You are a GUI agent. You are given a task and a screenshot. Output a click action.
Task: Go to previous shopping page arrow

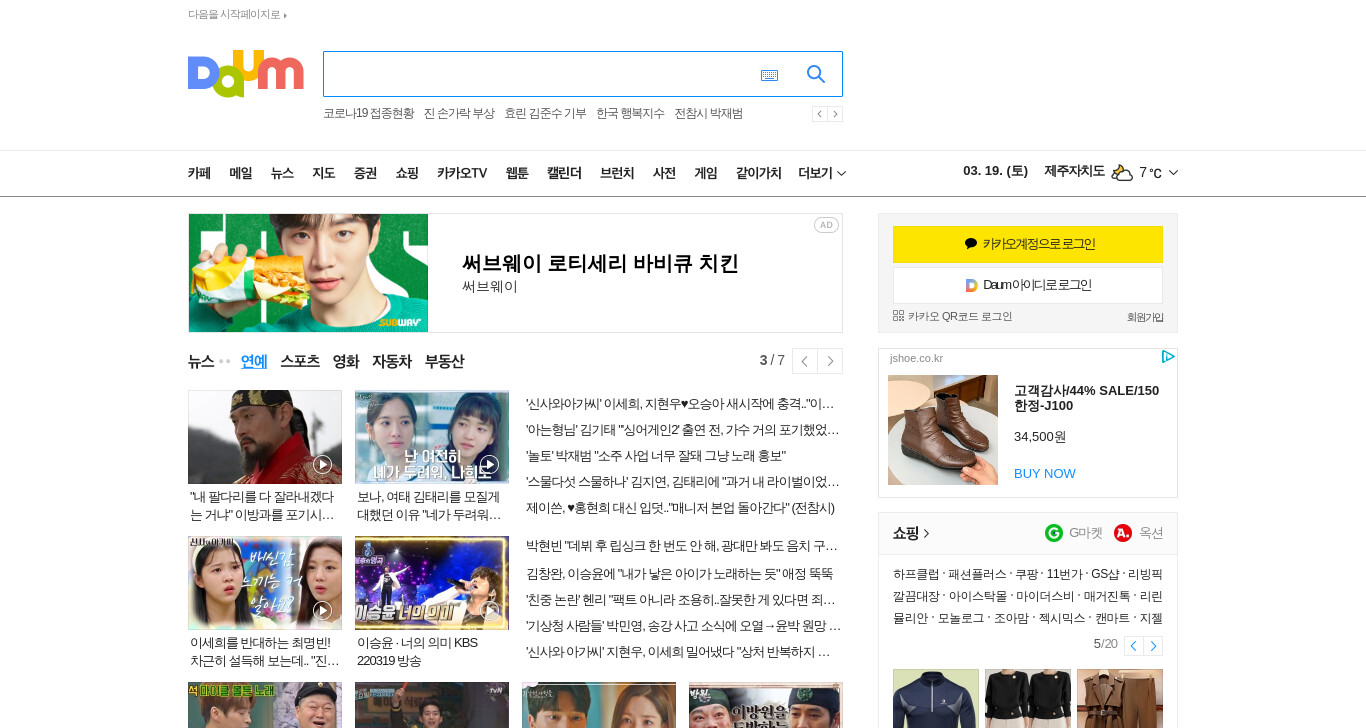click(1133, 646)
